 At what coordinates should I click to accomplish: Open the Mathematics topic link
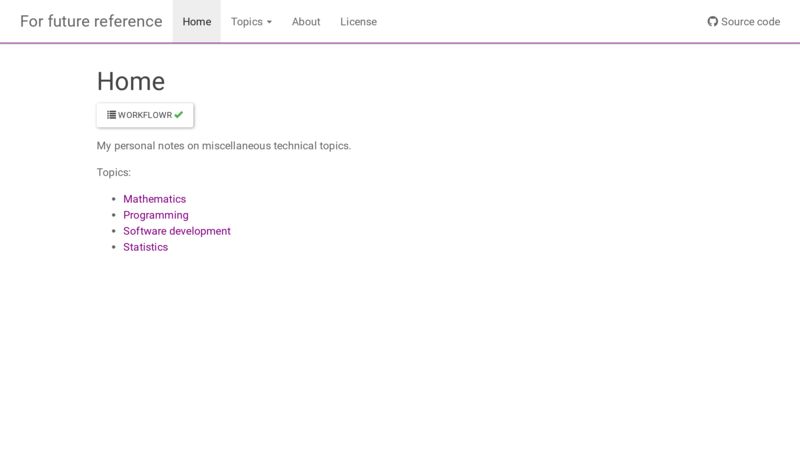[155, 199]
